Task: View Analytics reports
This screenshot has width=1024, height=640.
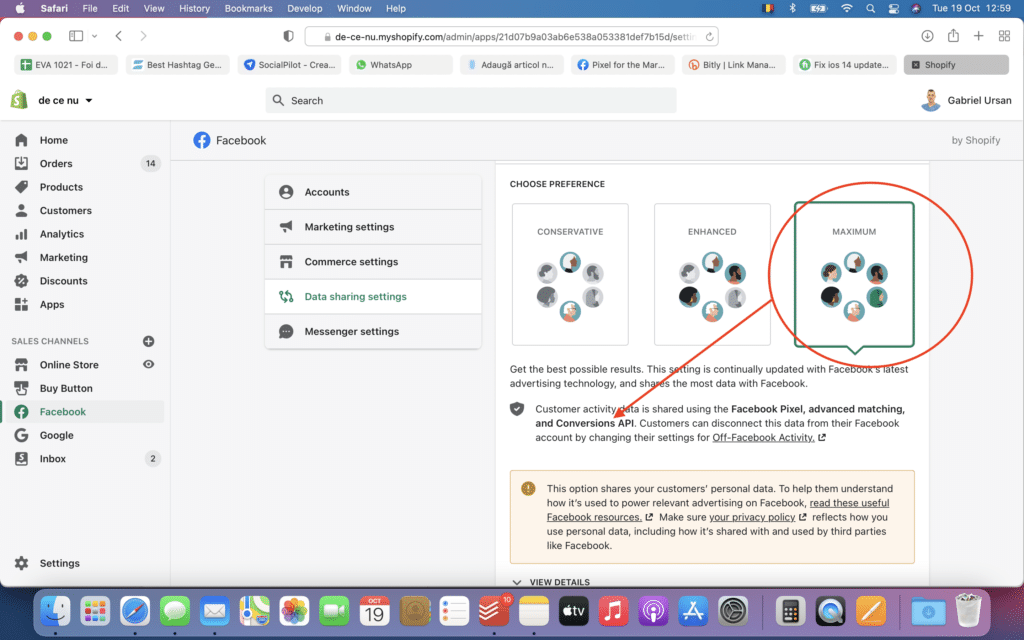Action: 61,234
